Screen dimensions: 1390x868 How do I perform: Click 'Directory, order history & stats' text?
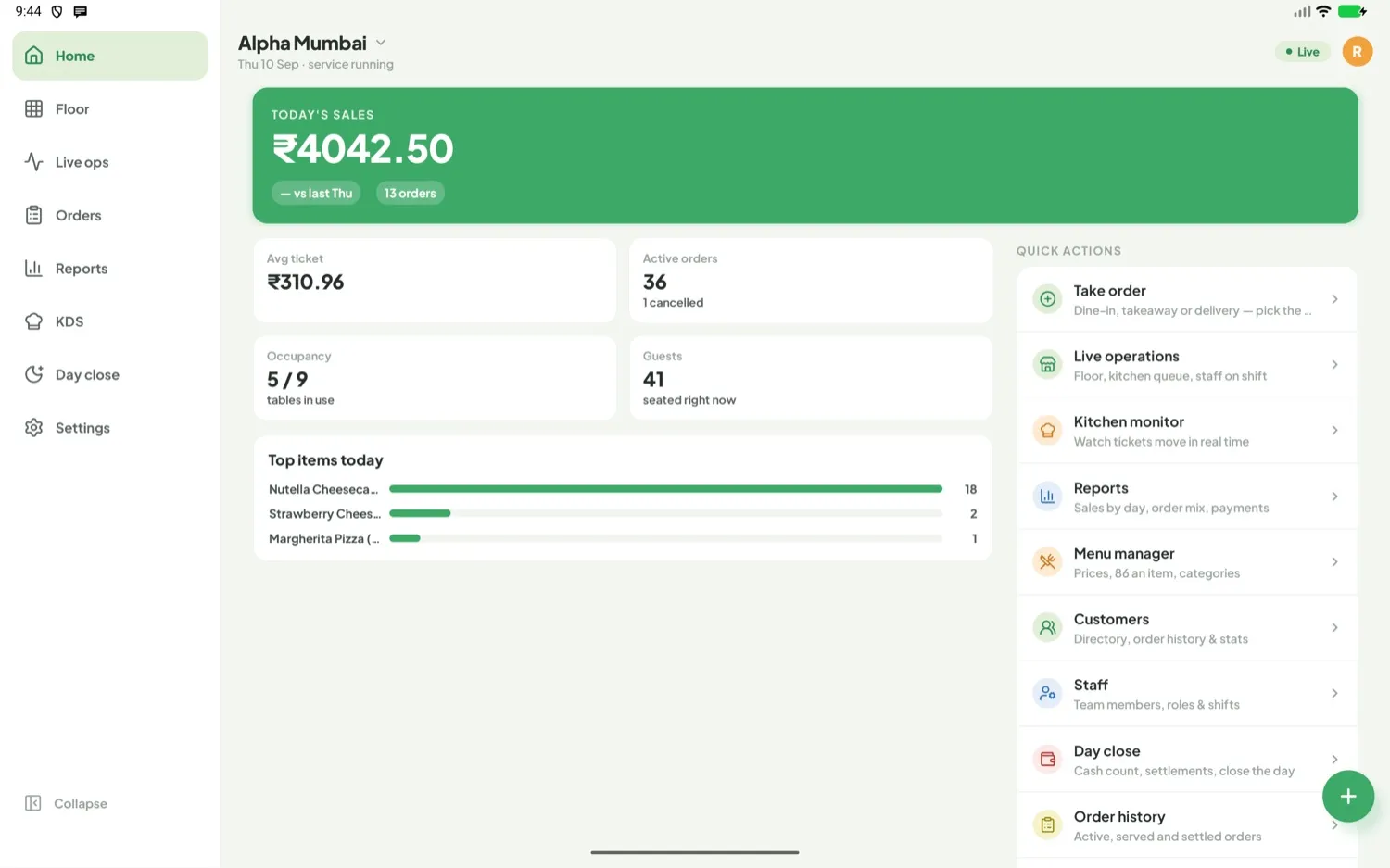click(1161, 639)
